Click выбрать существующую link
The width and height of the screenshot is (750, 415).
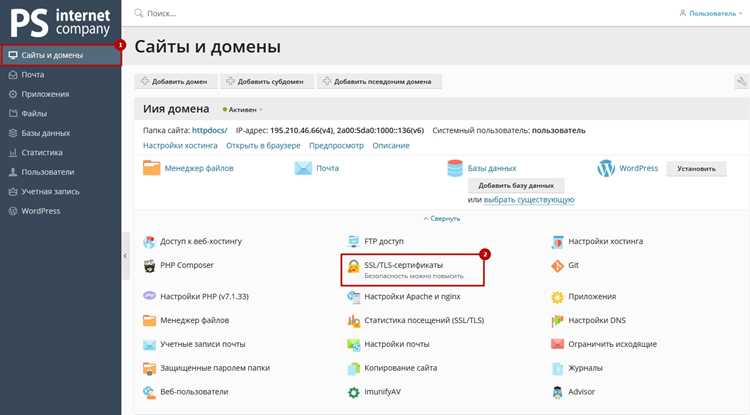click(x=529, y=199)
